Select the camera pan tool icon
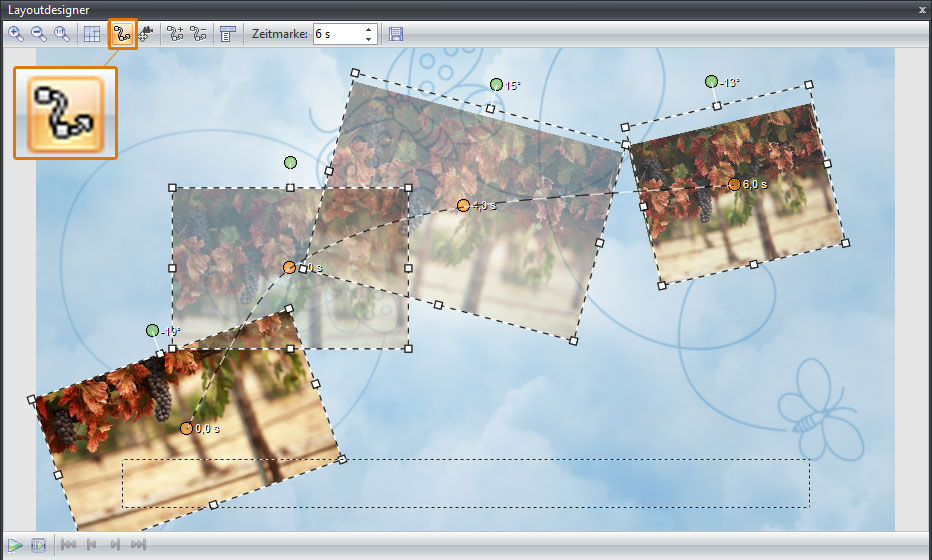The width and height of the screenshot is (932, 560). click(146, 34)
